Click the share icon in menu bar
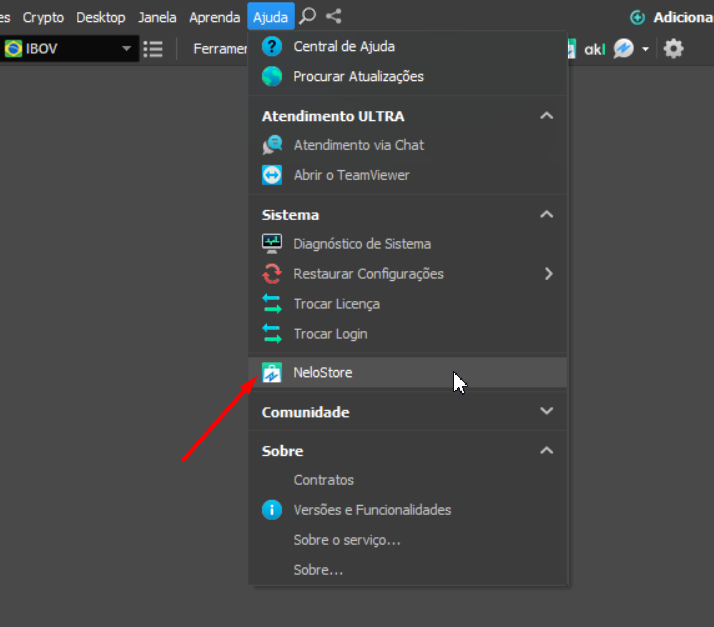 click(334, 16)
